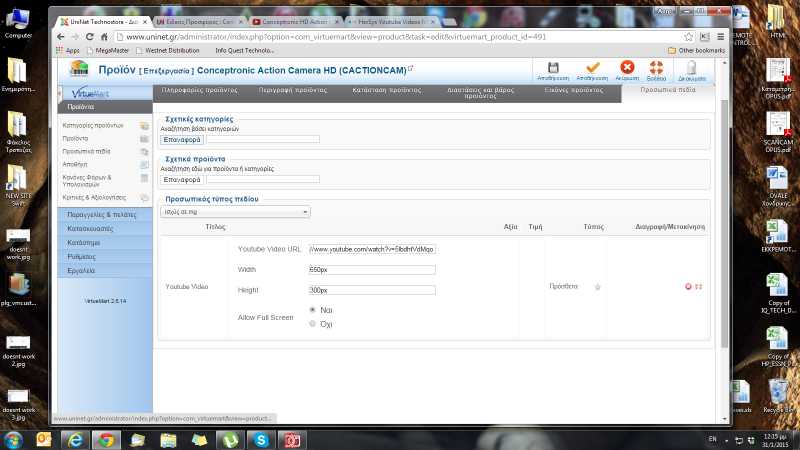Click the red move icon in Youtube Video row
The width and height of the screenshot is (800, 450).
point(698,287)
